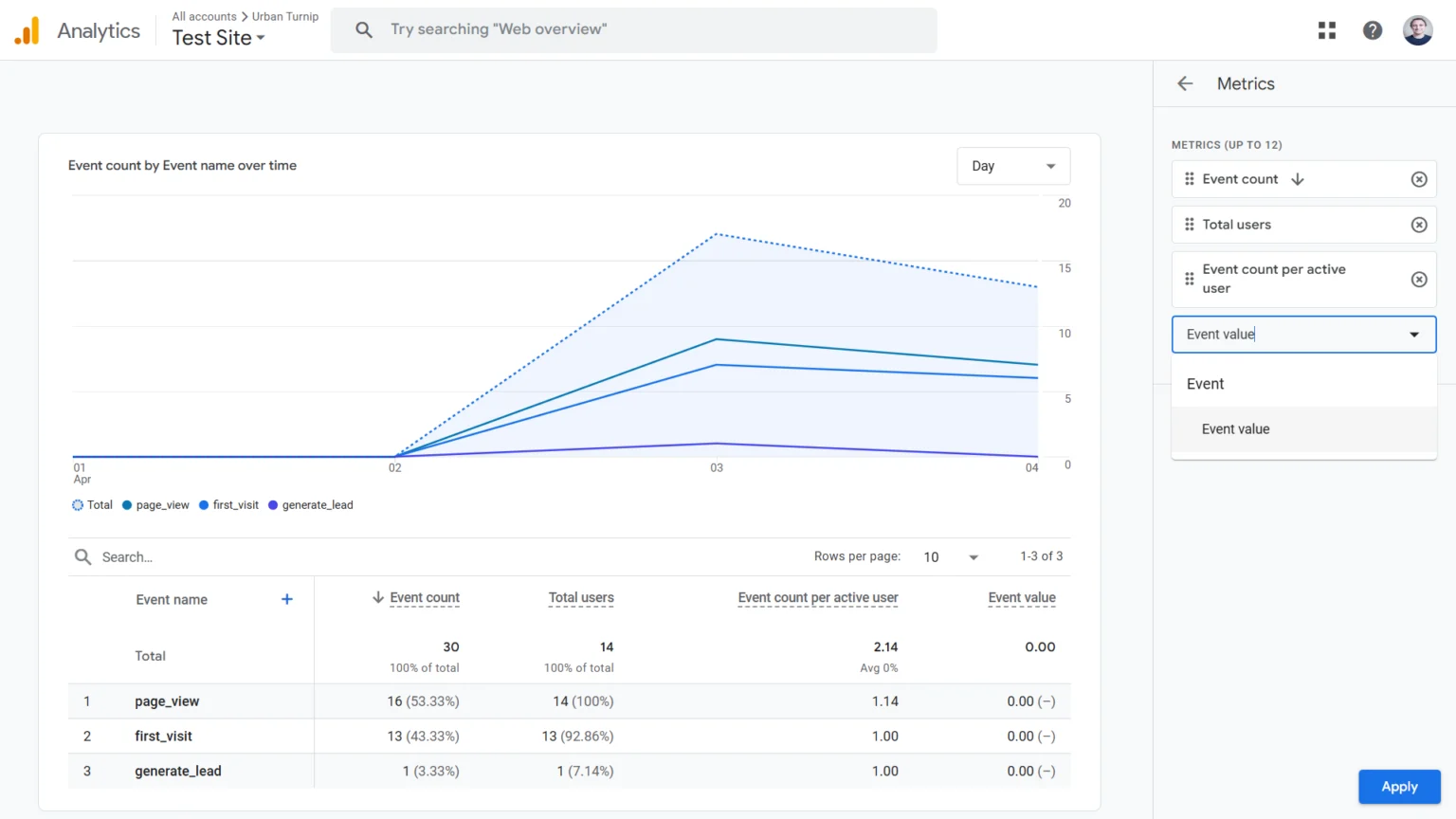Click the Google Analytics logo
This screenshot has height=819, width=1456.
[27, 30]
